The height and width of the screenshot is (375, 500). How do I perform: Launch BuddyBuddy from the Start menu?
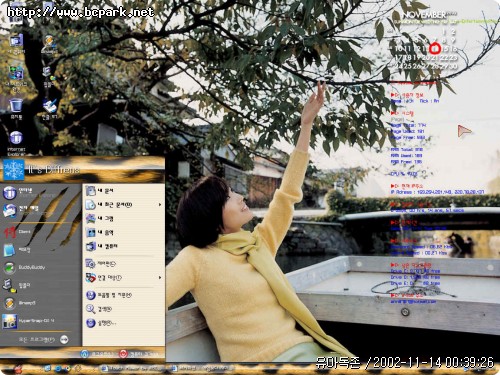coord(24,267)
